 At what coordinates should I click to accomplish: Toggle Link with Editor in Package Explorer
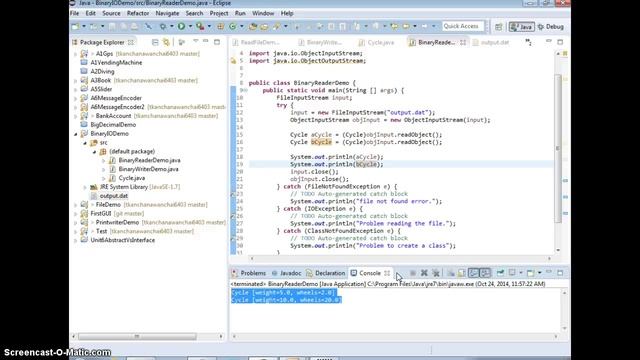(x=166, y=42)
